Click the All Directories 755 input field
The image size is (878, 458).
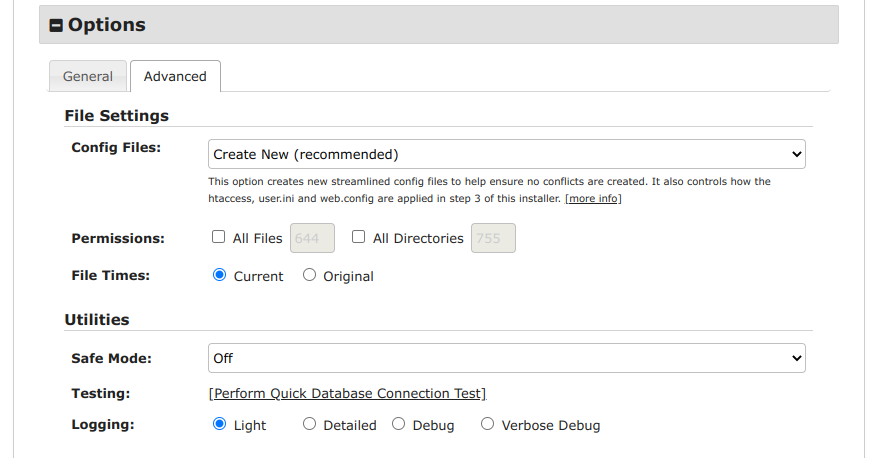[x=493, y=238]
